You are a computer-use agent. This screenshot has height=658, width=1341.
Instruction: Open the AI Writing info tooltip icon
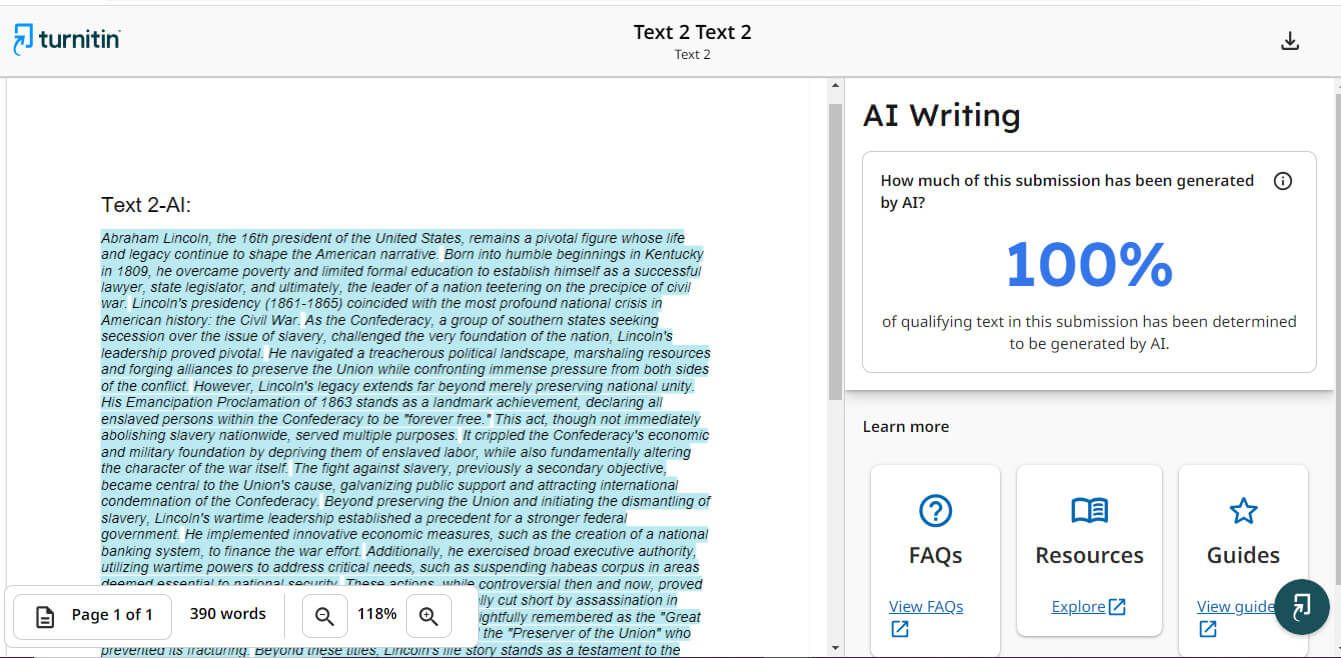1283,181
